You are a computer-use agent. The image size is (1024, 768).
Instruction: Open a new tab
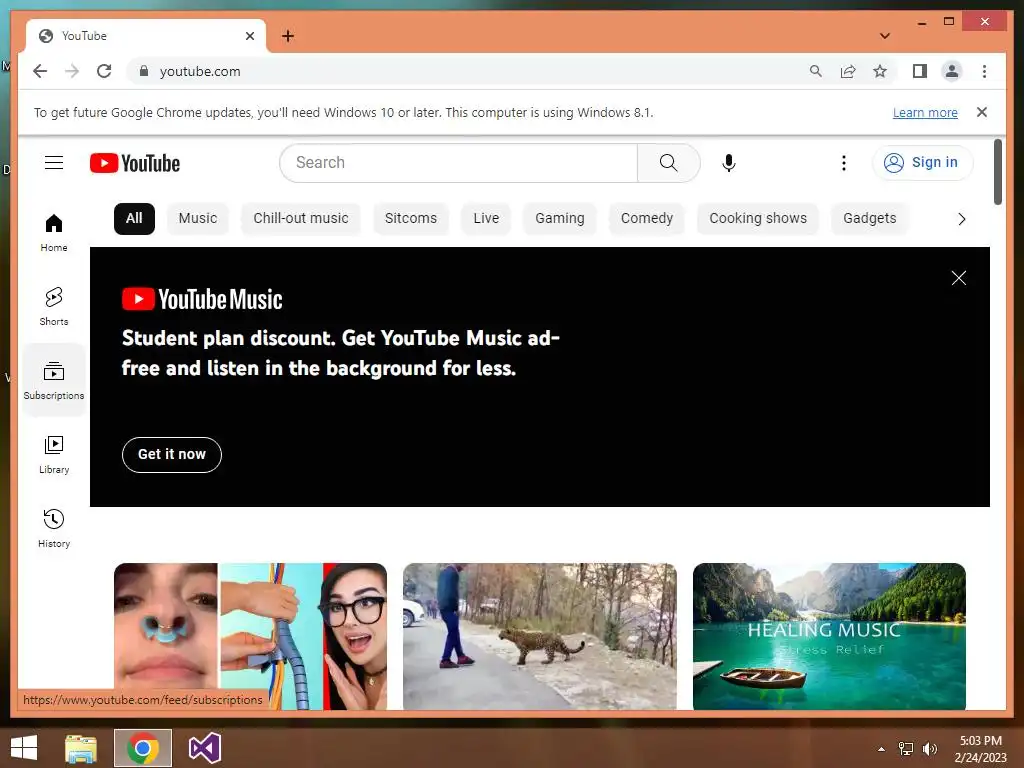[288, 36]
